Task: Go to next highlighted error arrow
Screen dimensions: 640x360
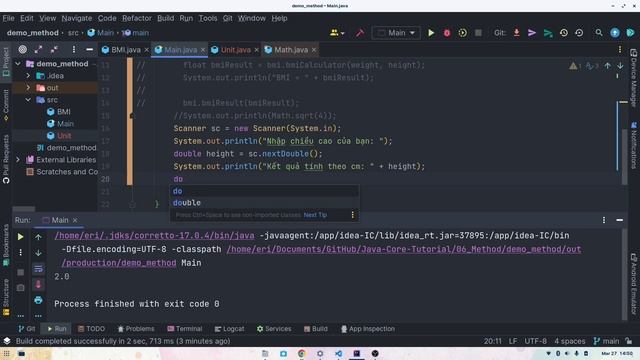Action: (620, 65)
